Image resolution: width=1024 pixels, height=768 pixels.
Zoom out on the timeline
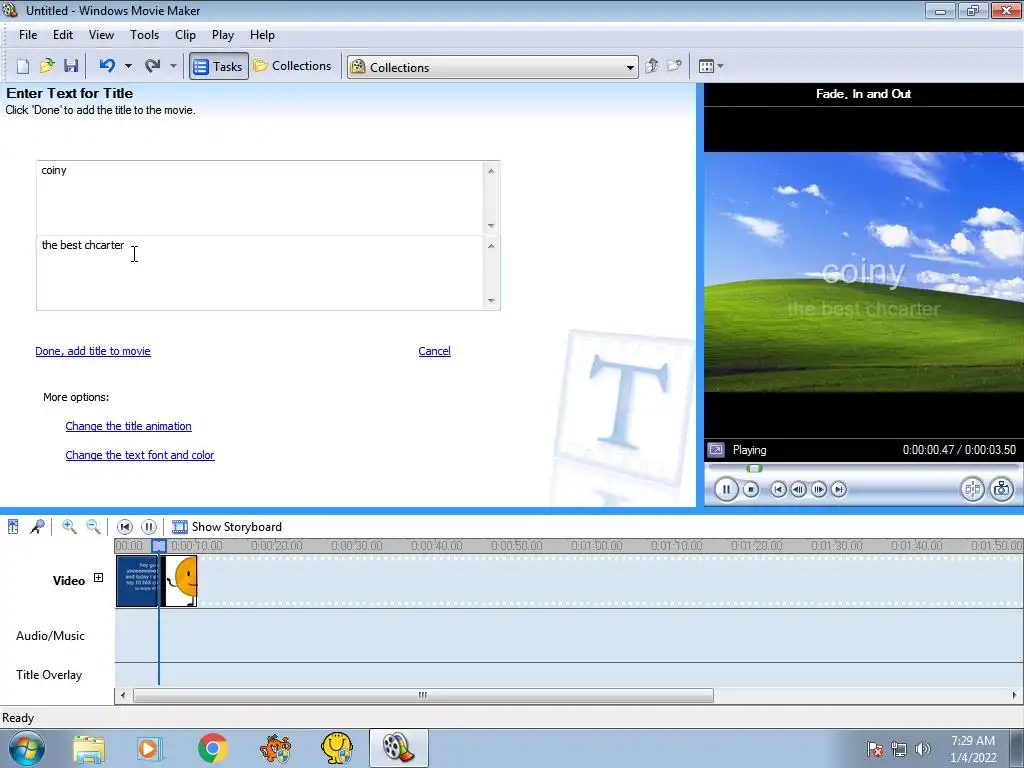pyautogui.click(x=93, y=526)
